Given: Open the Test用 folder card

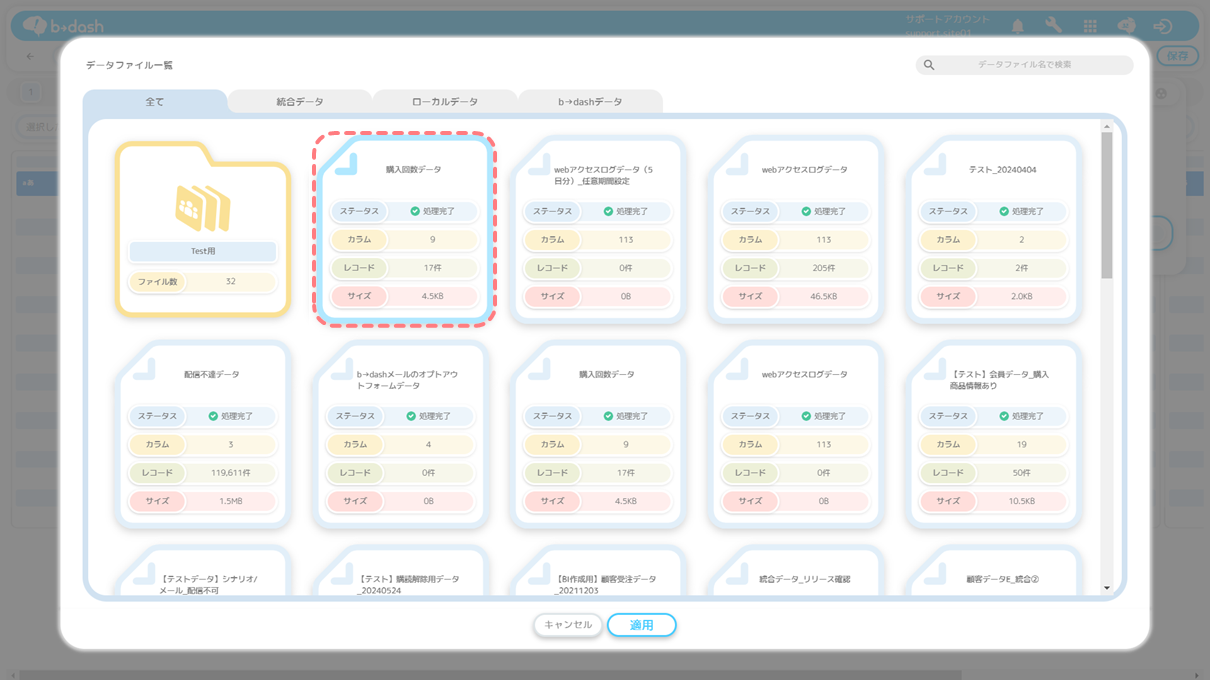Looking at the screenshot, I should click(203, 230).
